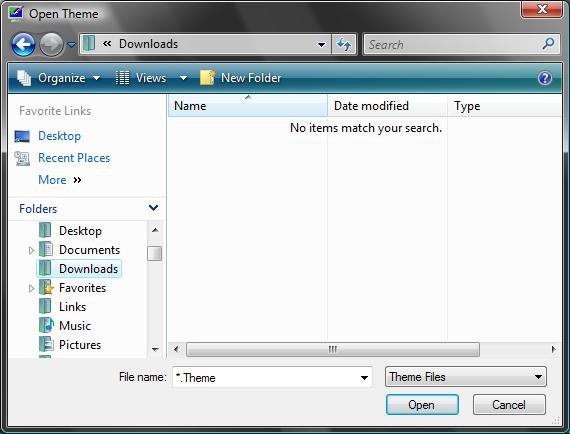Collapse the Folders pane with chevron
Screen dimensions: 570x434
click(153, 208)
